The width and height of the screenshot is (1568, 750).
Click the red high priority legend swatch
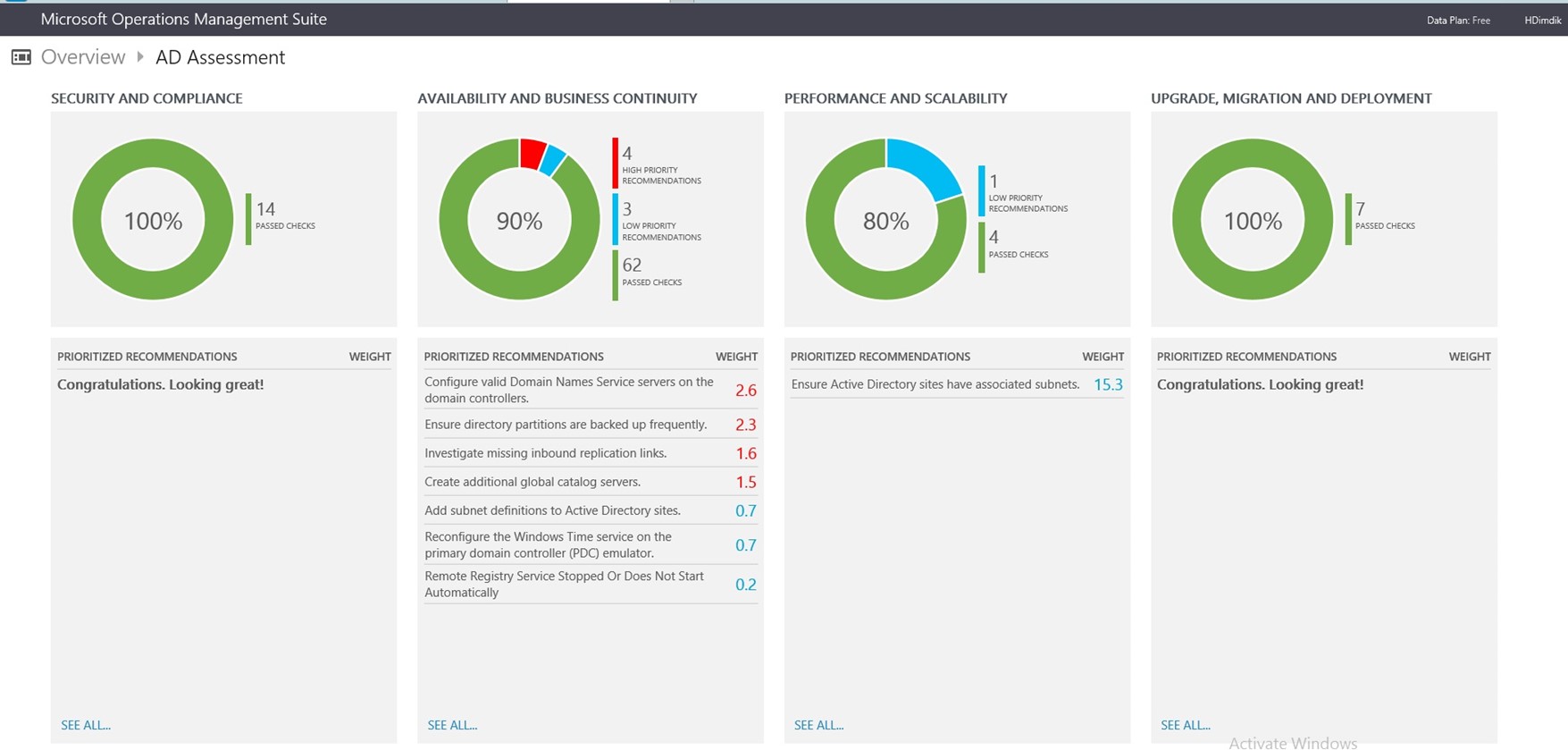click(615, 163)
